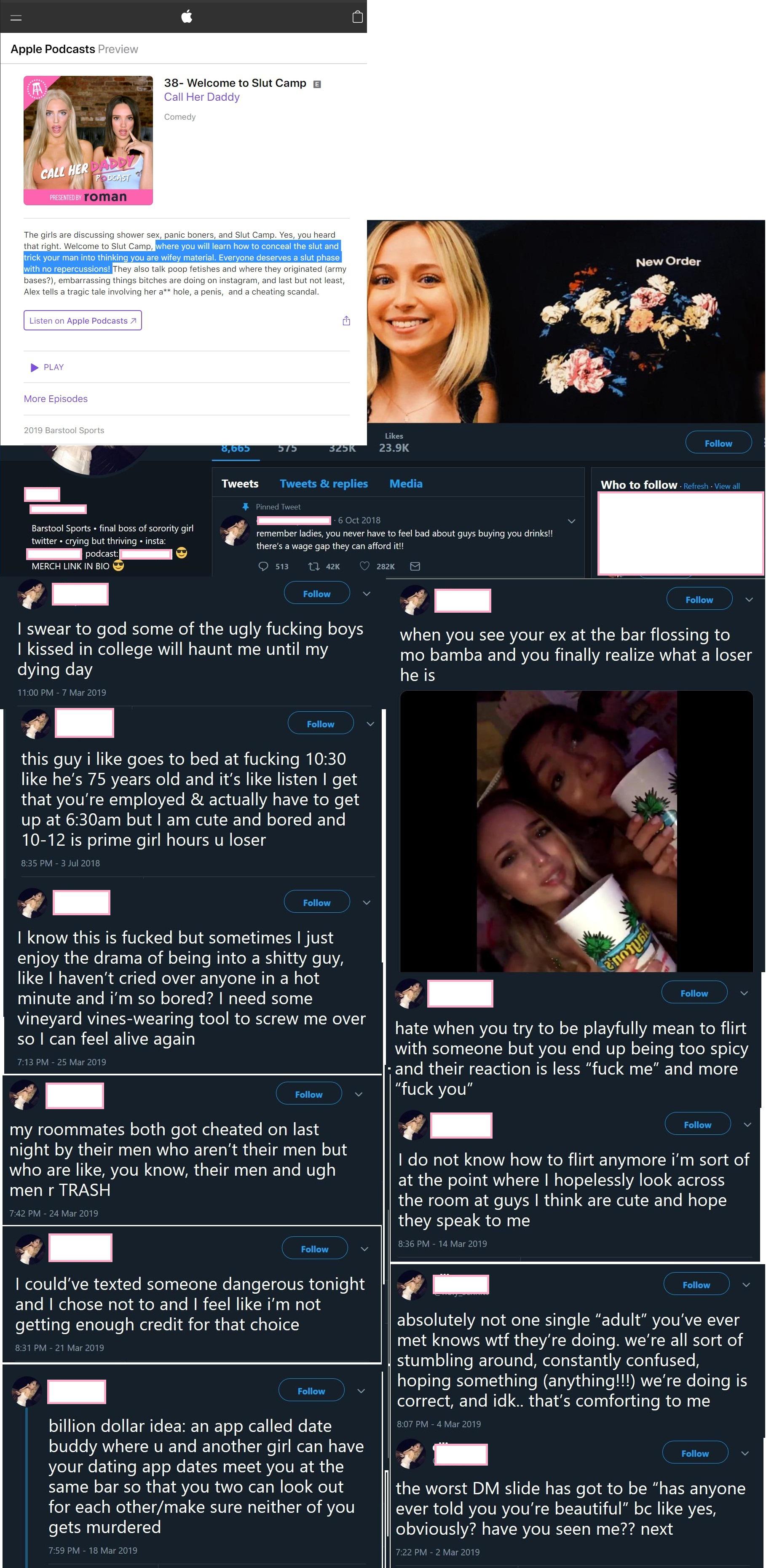Open the shopping bag icon
The width and height of the screenshot is (766, 1568).
click(x=358, y=16)
